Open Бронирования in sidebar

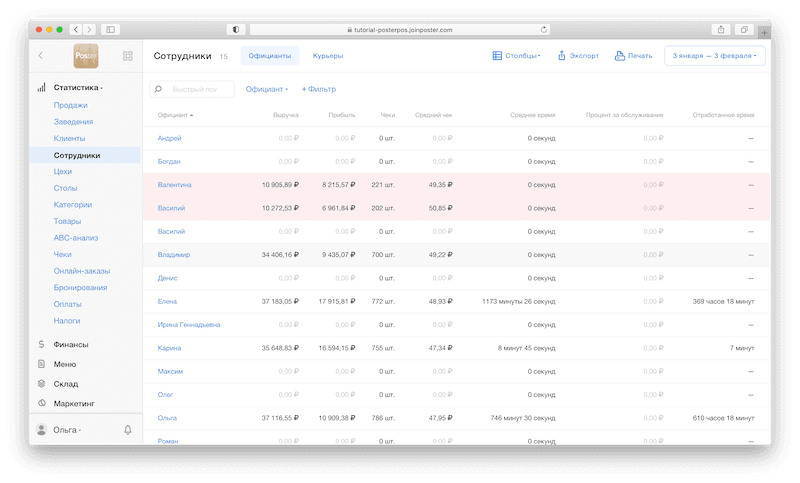click(x=80, y=288)
